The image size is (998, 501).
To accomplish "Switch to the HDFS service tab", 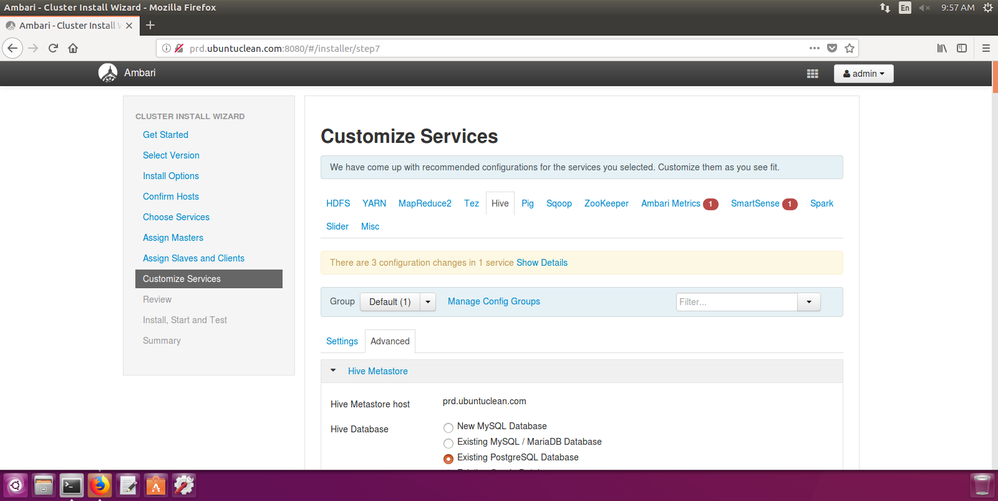I will click(x=338, y=203).
